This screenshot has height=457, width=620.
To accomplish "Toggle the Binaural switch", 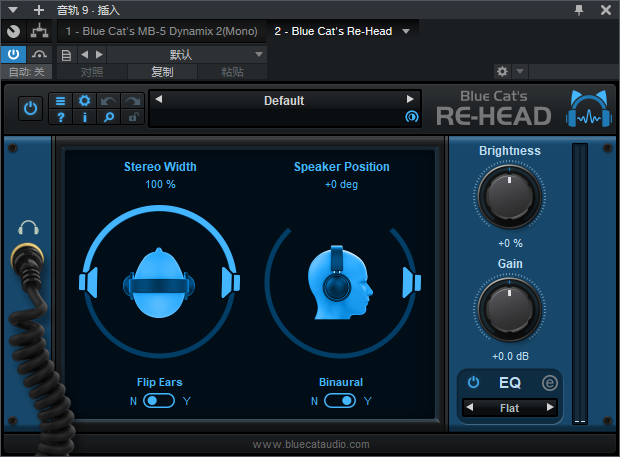I will (340, 401).
